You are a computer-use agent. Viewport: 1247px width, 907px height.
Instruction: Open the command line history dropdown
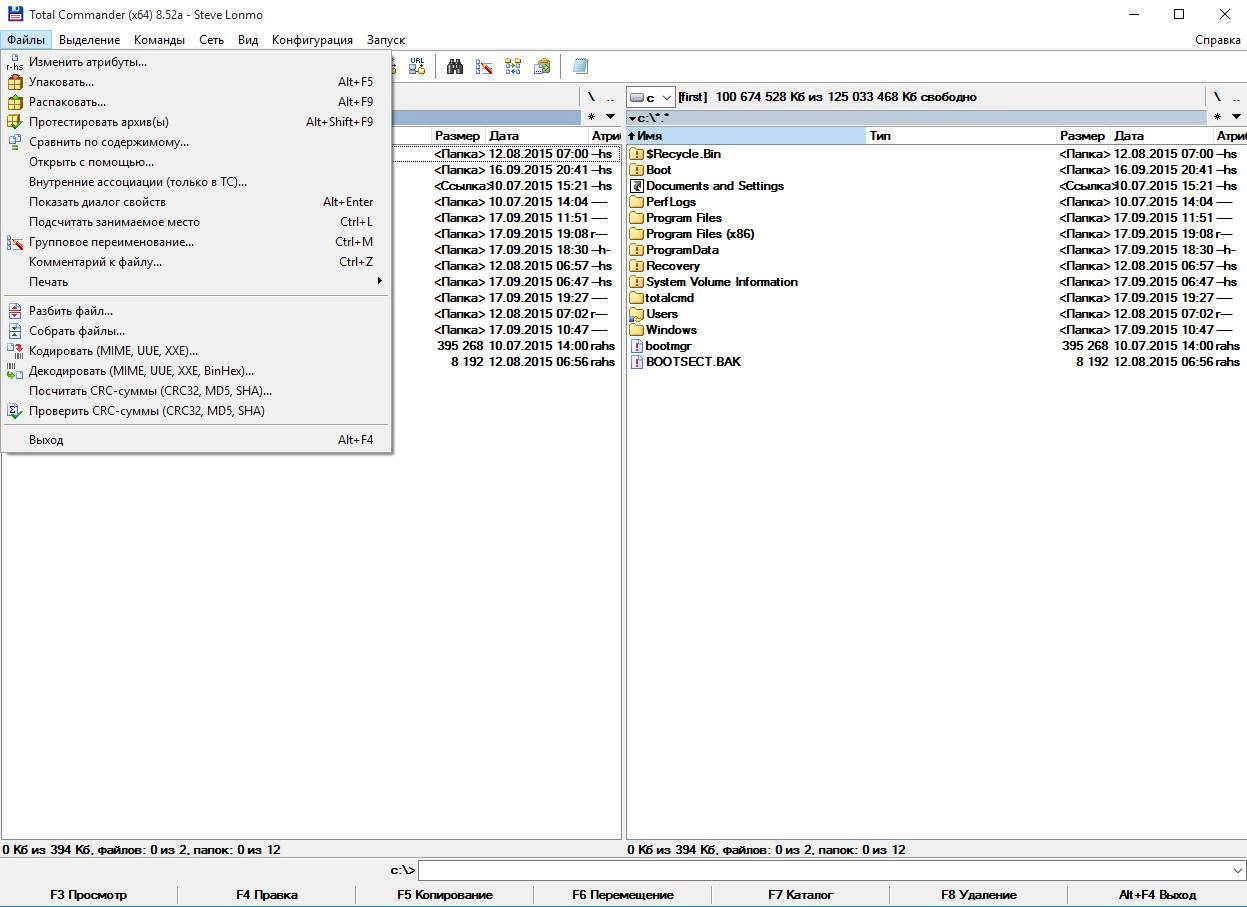point(1237,870)
